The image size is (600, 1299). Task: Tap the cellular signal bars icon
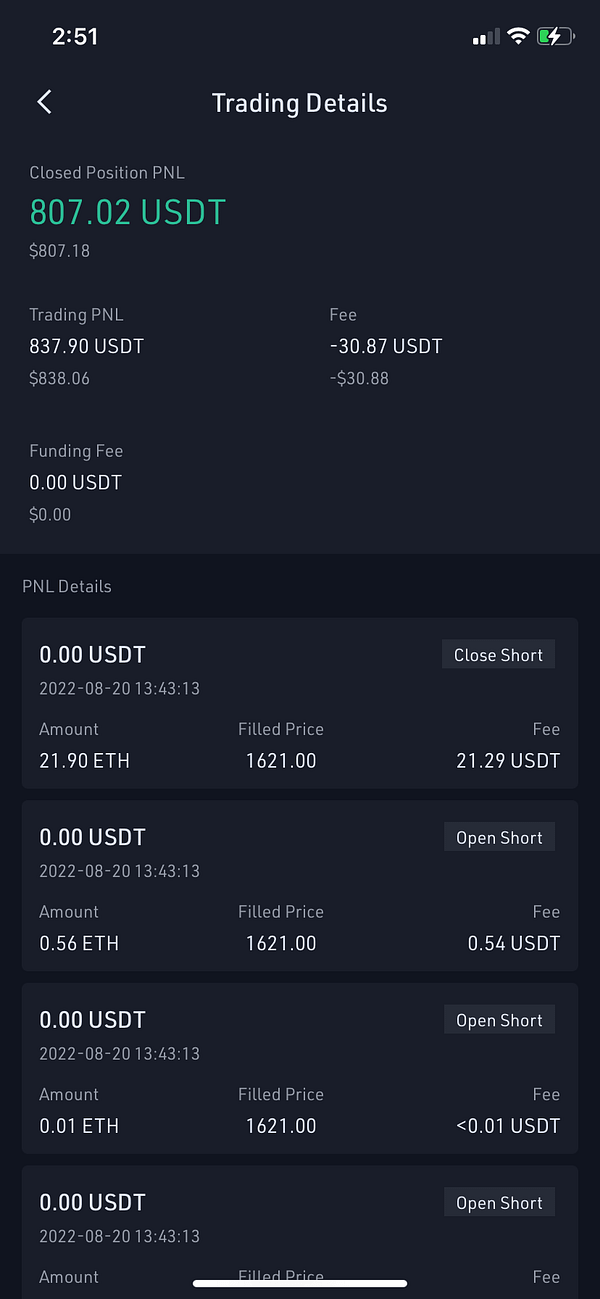coord(485,37)
